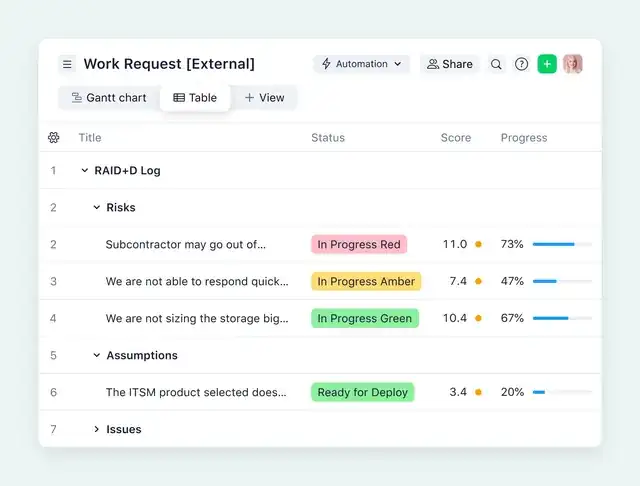Open the Automation dropdown
640x486 pixels.
point(361,64)
